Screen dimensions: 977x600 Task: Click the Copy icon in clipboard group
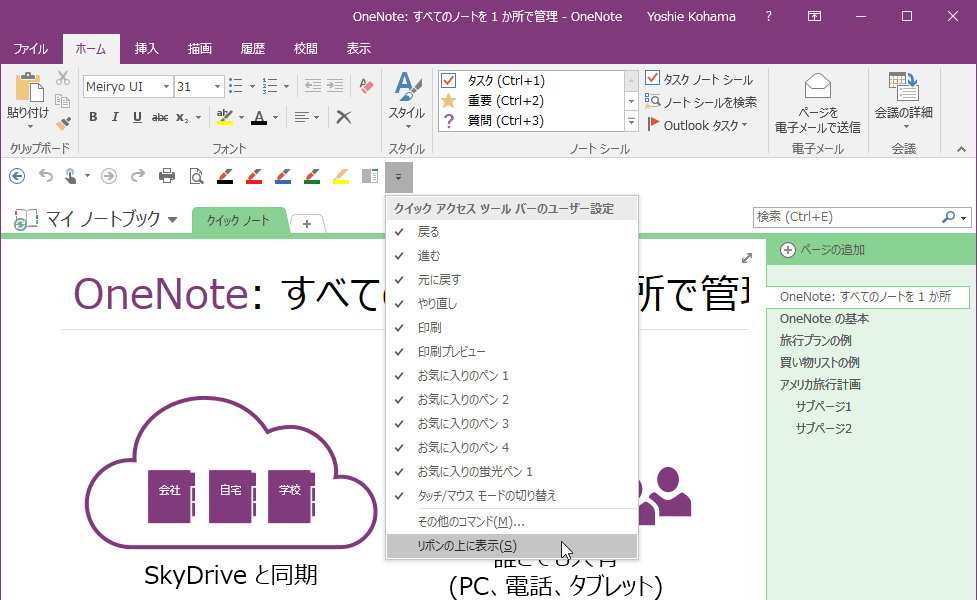tap(62, 101)
